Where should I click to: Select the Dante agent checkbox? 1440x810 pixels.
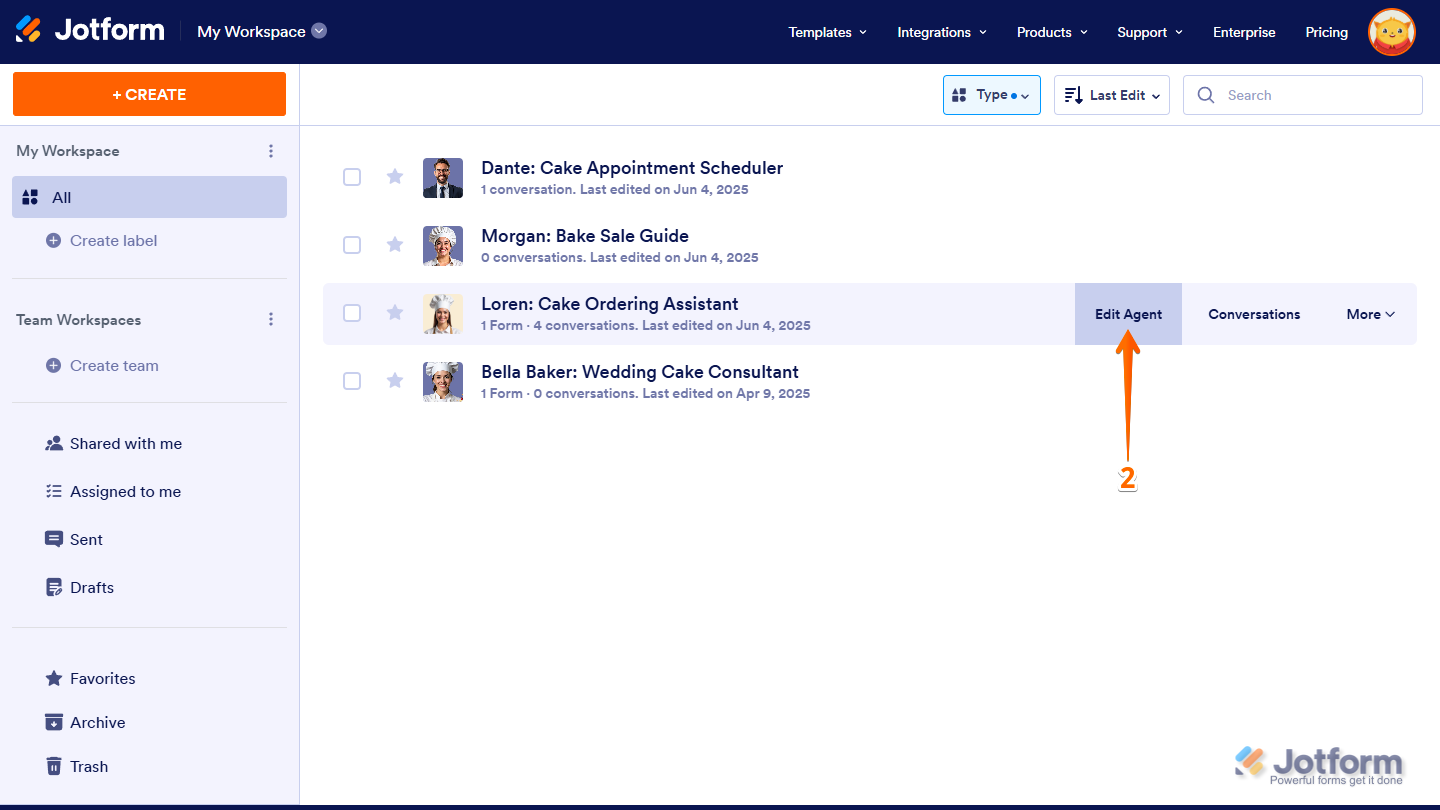352,177
